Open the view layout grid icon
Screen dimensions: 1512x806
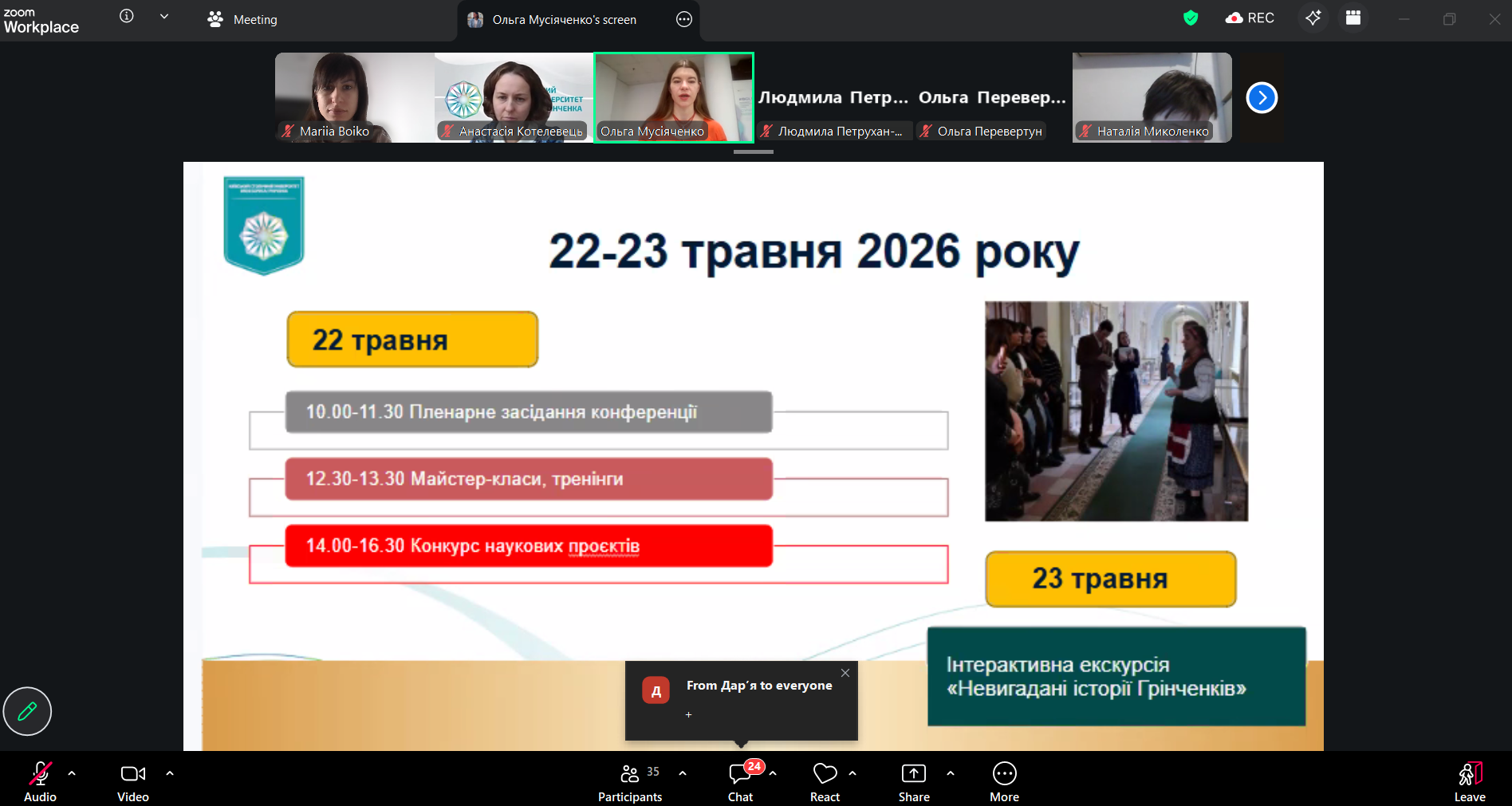(x=1353, y=18)
